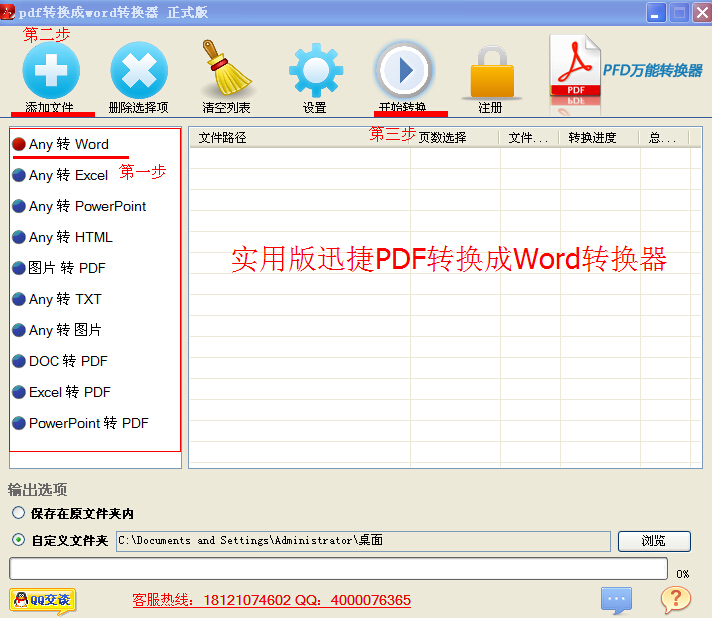The image size is (712, 618).
Task: Select Any 转 PowerPoint conversion mode
Action: pyautogui.click(x=79, y=206)
